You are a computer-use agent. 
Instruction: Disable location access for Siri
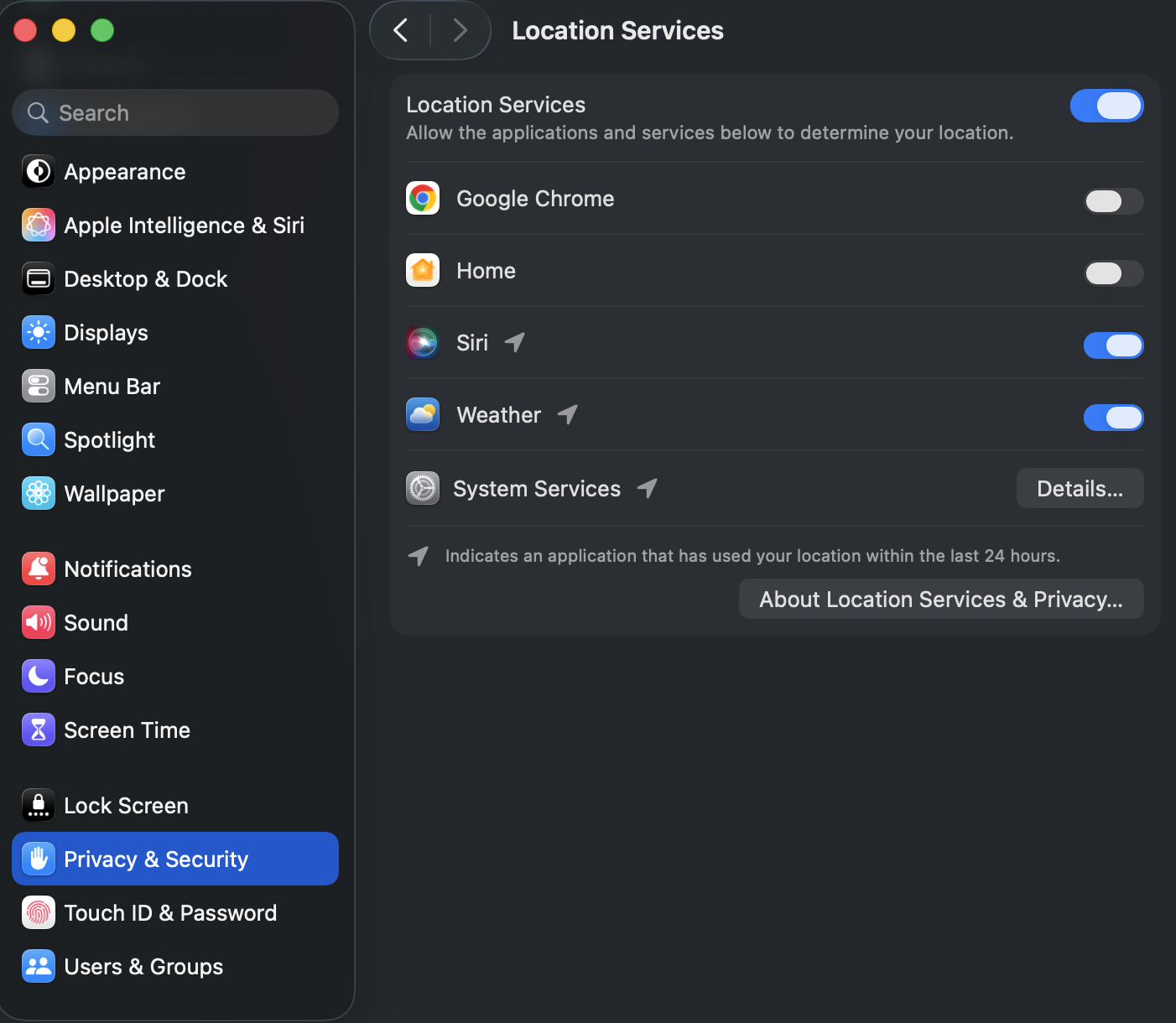point(1114,345)
